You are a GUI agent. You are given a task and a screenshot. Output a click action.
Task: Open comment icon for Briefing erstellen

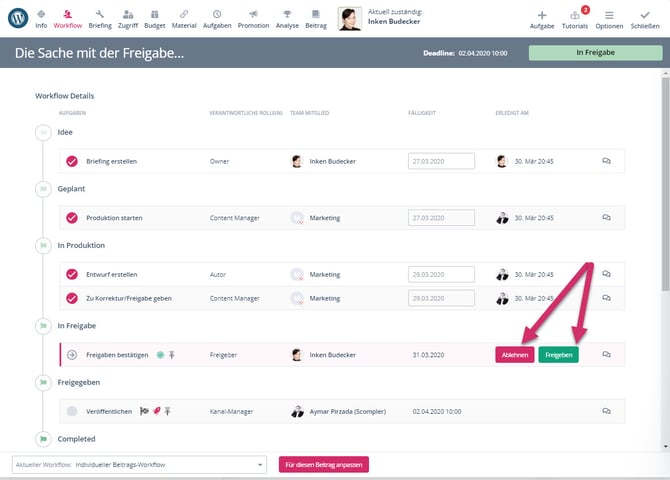pos(605,160)
